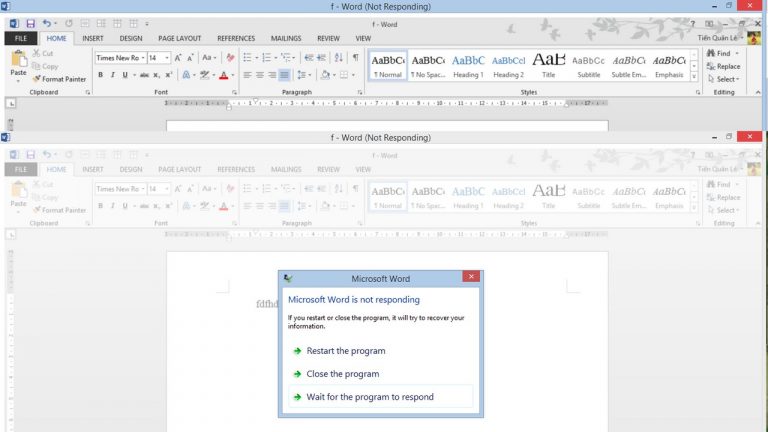Open Paragraph dialog launcher in top window

[x=360, y=92]
